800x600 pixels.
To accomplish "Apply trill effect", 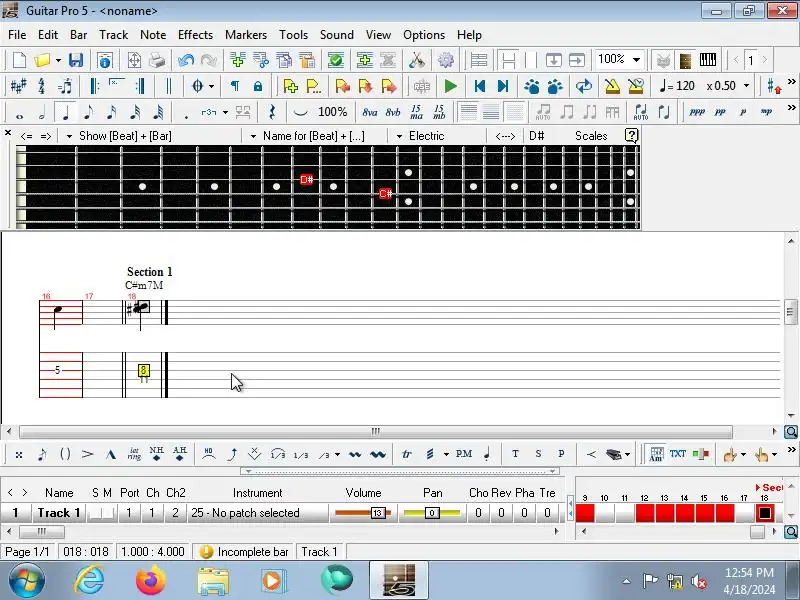I will (407, 454).
